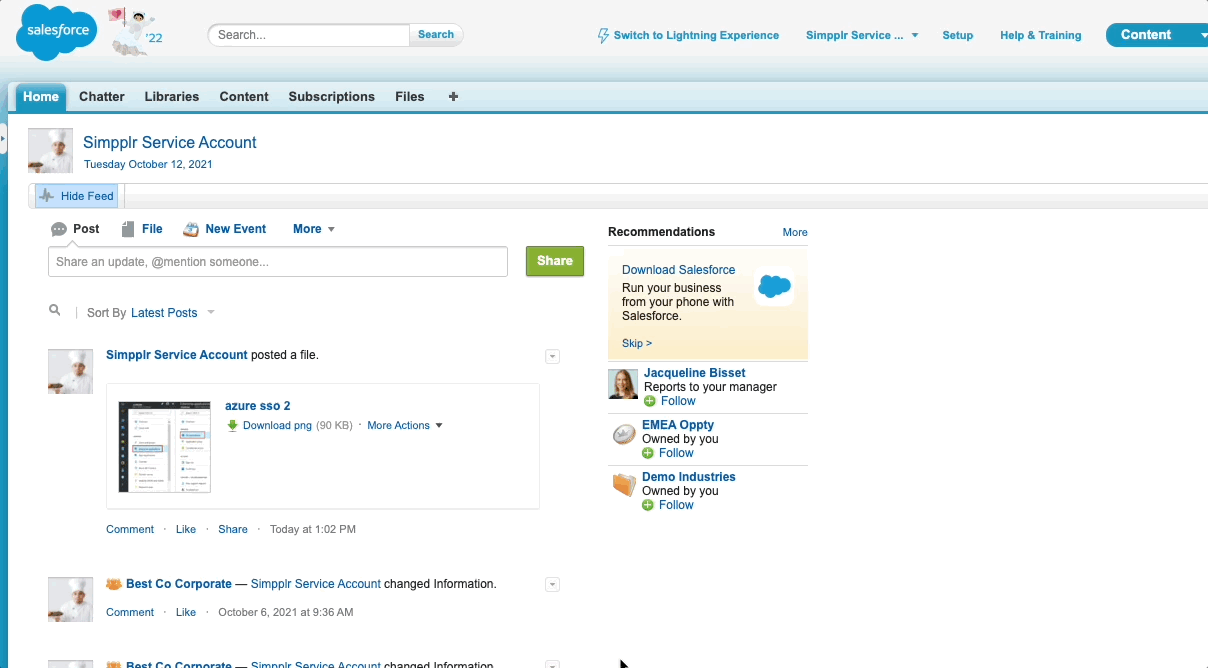Viewport: 1208px width, 668px height.
Task: Comment on the azure sso post
Action: point(130,529)
